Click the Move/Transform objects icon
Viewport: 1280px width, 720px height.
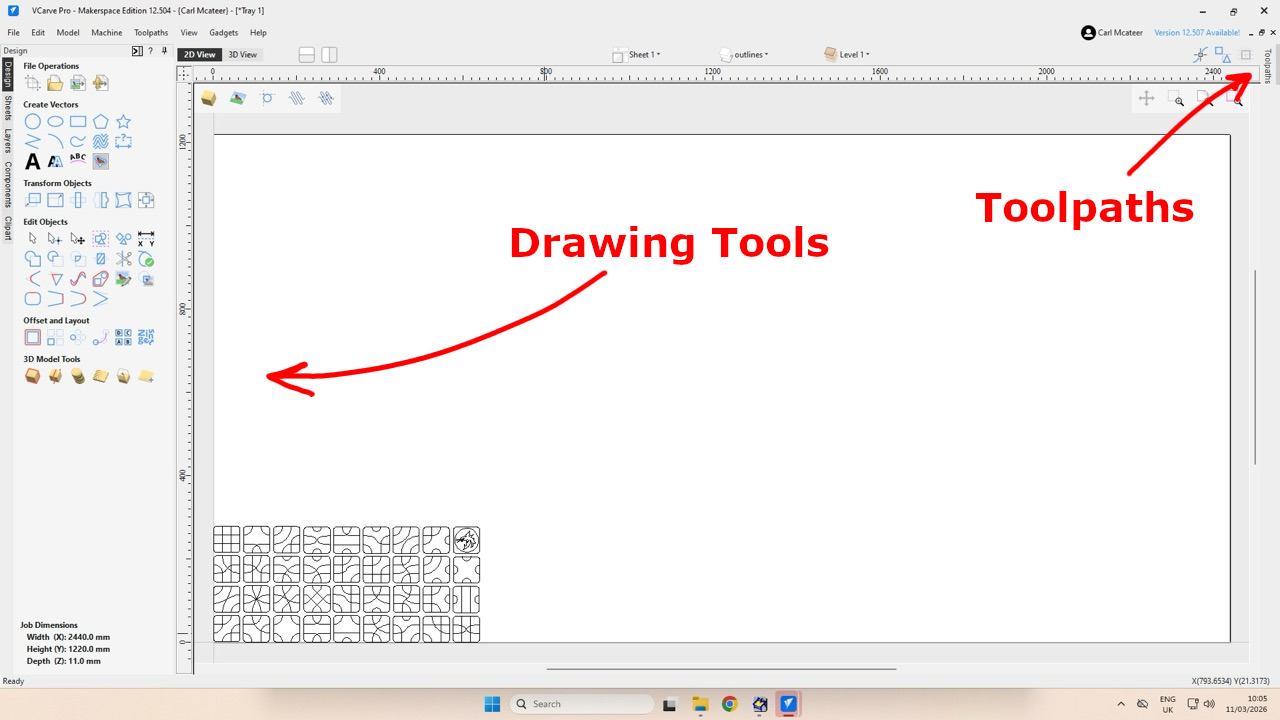[33, 200]
